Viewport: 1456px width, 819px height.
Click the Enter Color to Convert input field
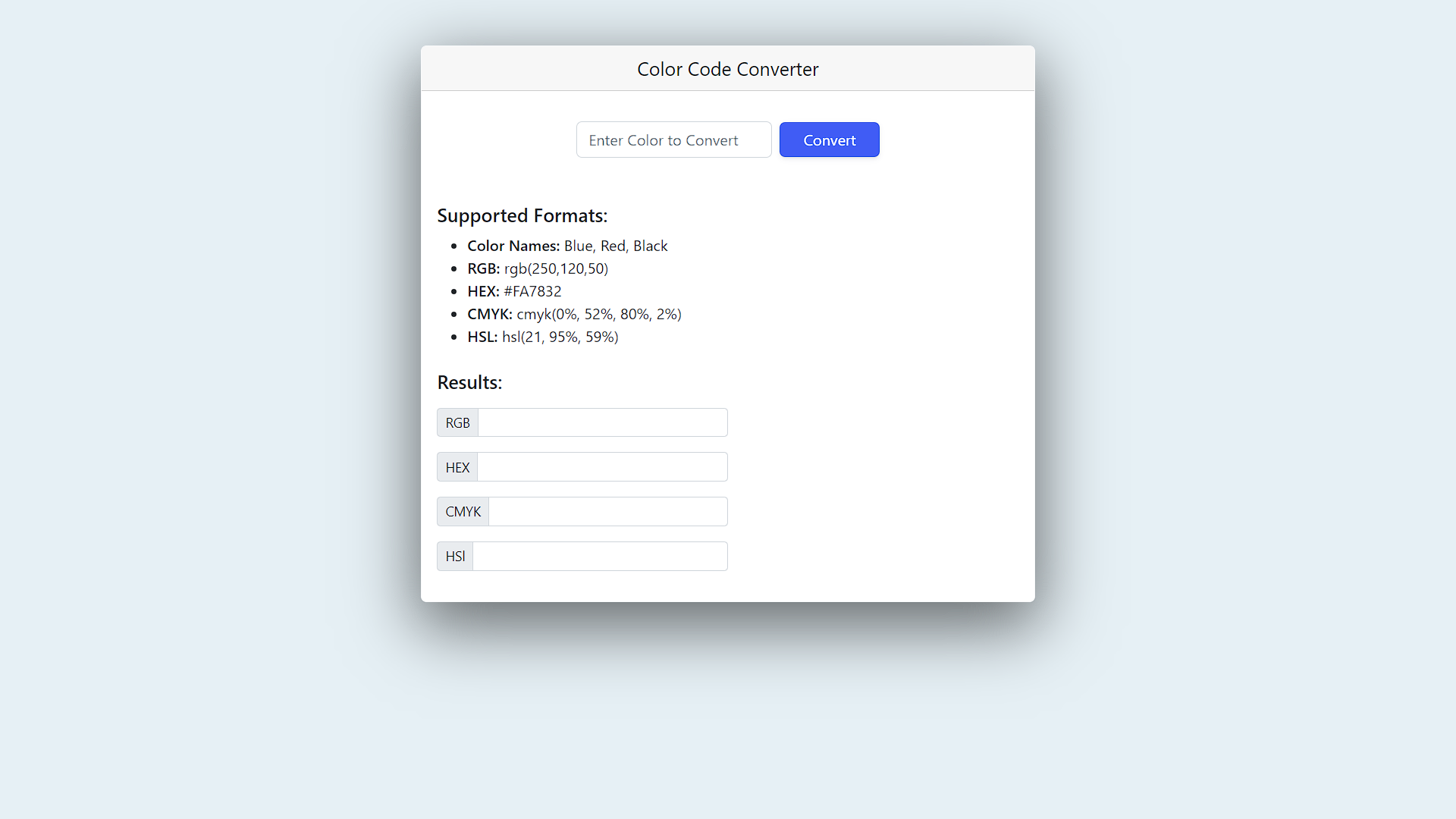tap(673, 140)
